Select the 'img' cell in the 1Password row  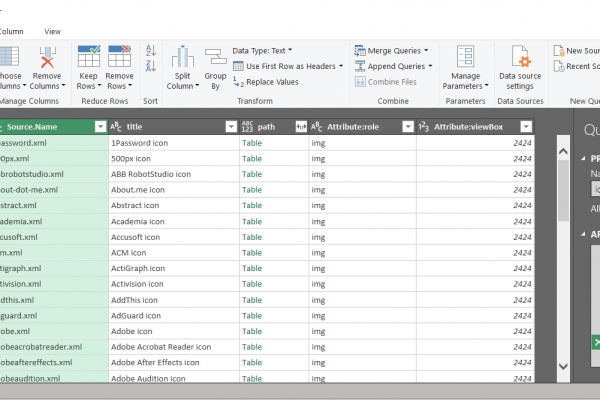pyautogui.click(x=362, y=143)
